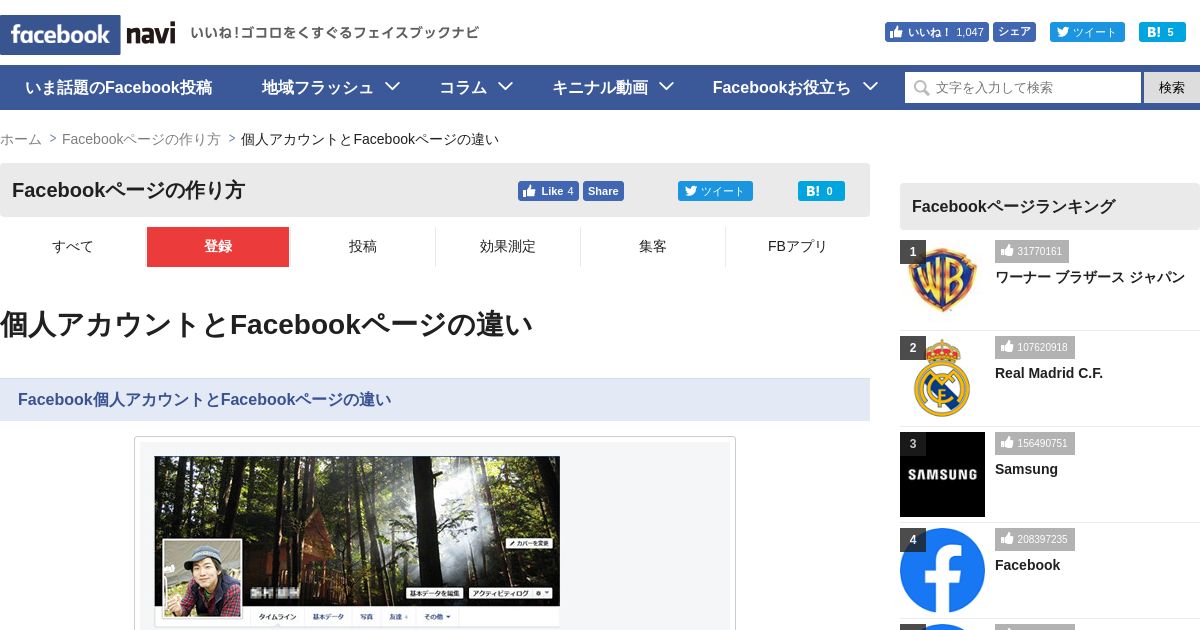Screen dimensions: 1200x630
Task: Select the 登録 tab
Action: [x=218, y=247]
